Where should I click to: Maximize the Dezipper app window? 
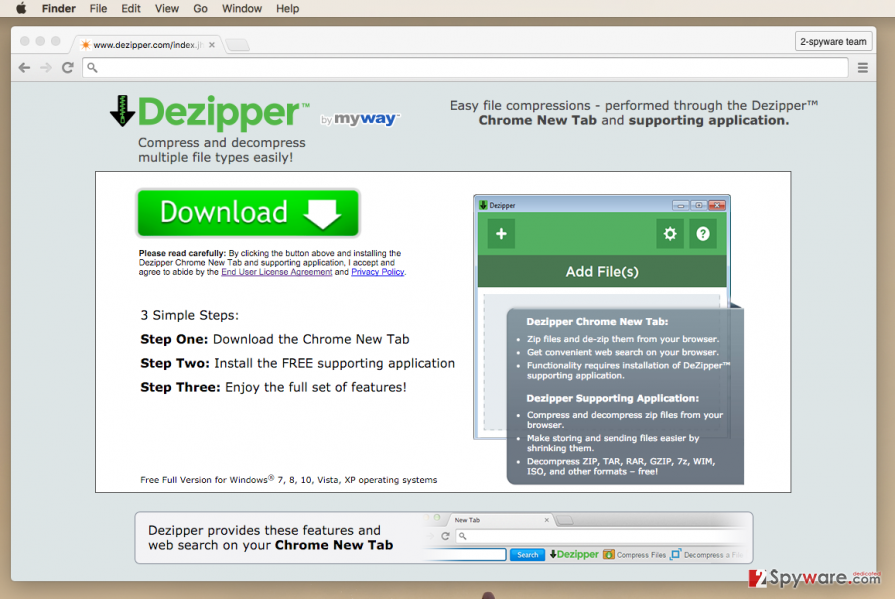click(x=698, y=205)
